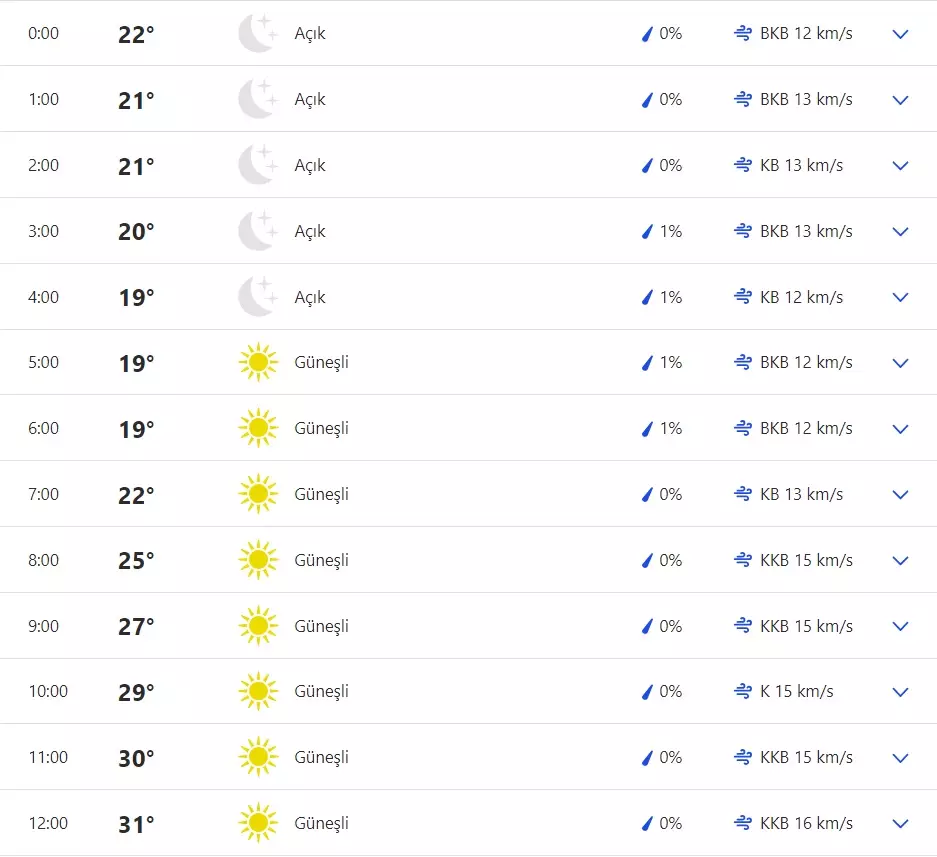The height and width of the screenshot is (857, 937).
Task: Click the sun icon in the 9:00 row
Action: pyautogui.click(x=257, y=626)
